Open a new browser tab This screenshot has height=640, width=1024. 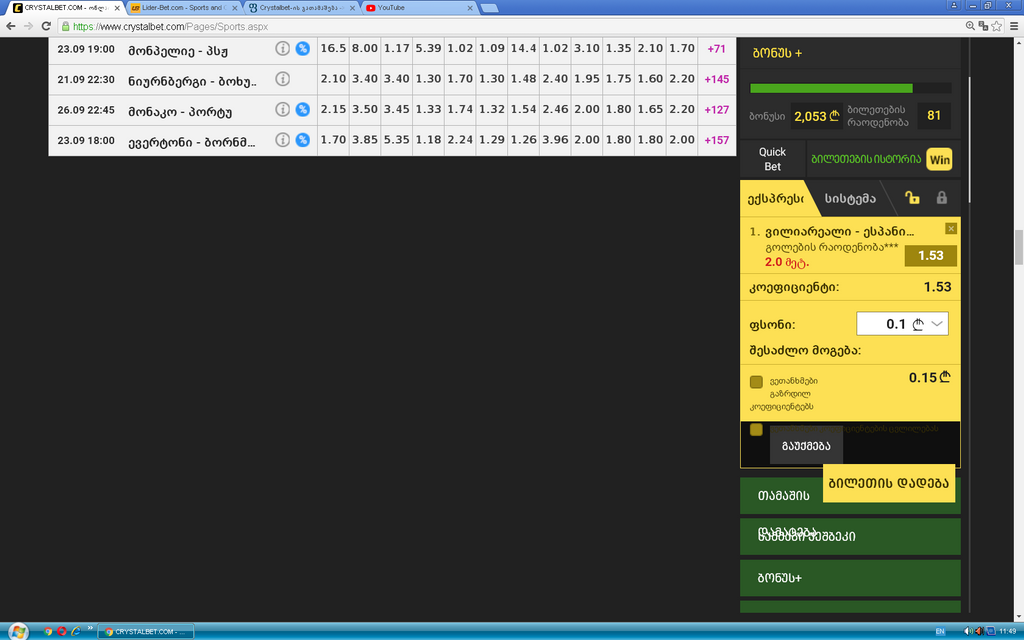click(x=489, y=8)
